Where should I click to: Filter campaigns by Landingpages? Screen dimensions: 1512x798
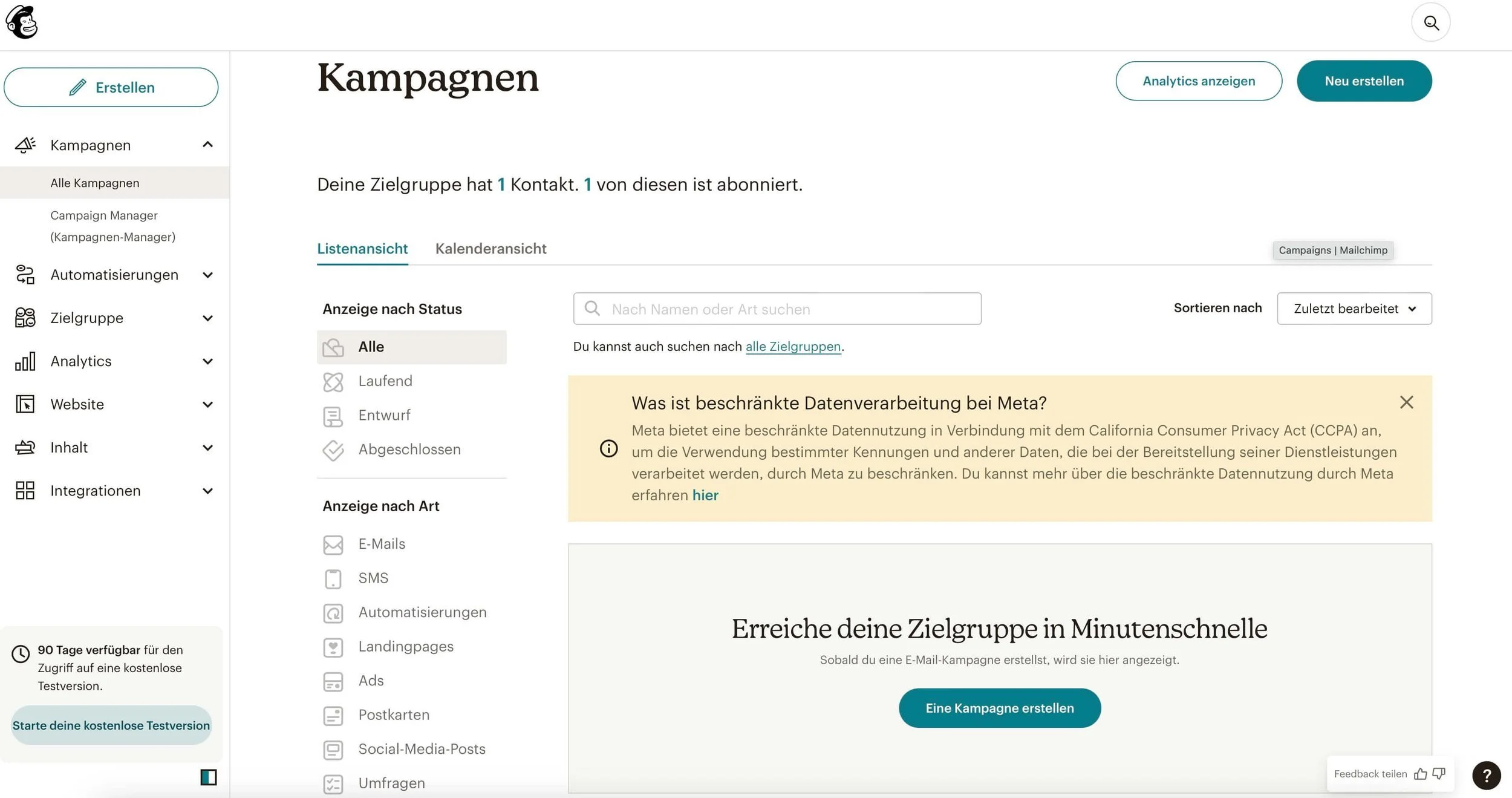click(405, 646)
